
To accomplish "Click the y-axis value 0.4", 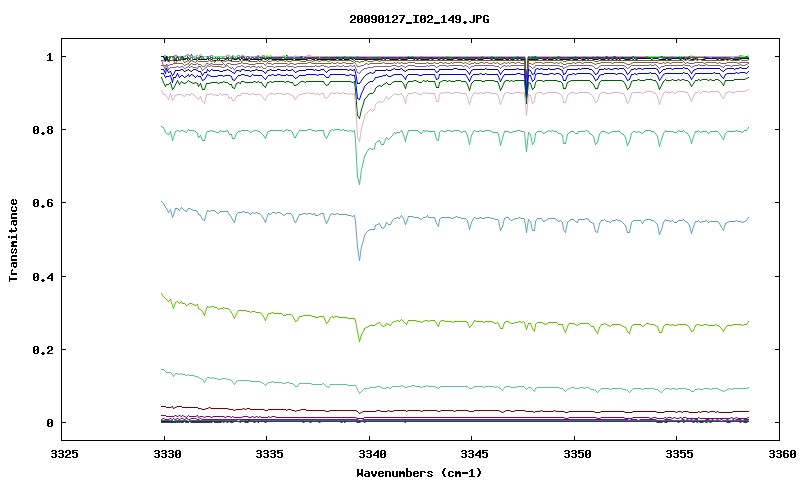I will click(43, 276).
